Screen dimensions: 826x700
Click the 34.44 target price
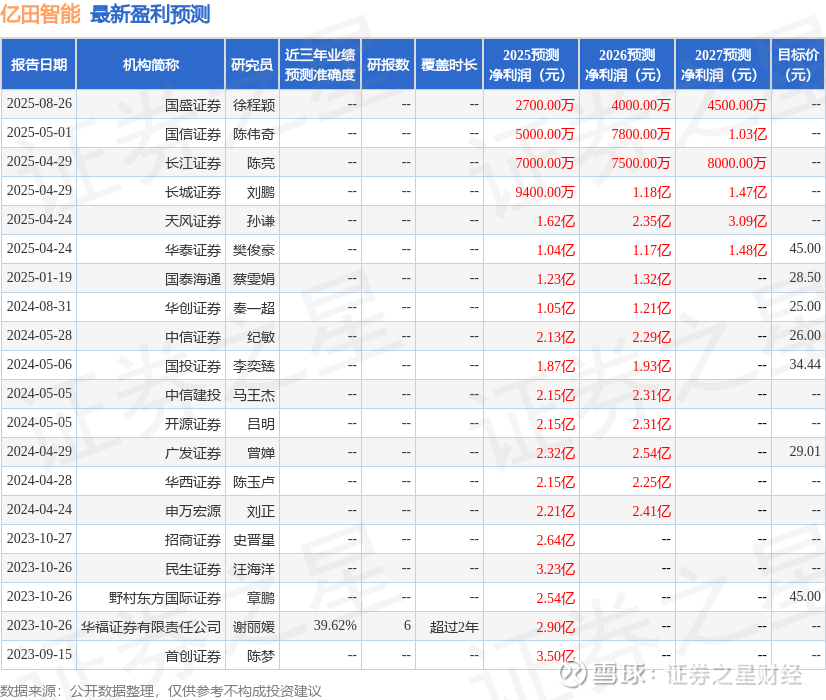[x=805, y=364]
